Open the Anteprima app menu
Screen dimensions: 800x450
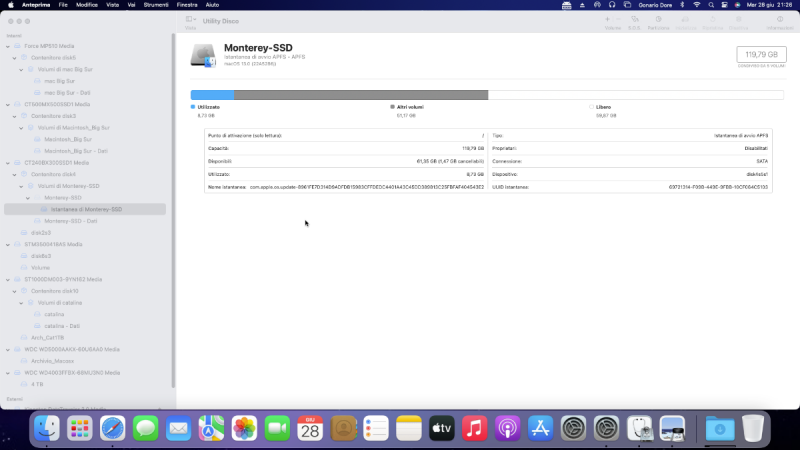click(36, 5)
